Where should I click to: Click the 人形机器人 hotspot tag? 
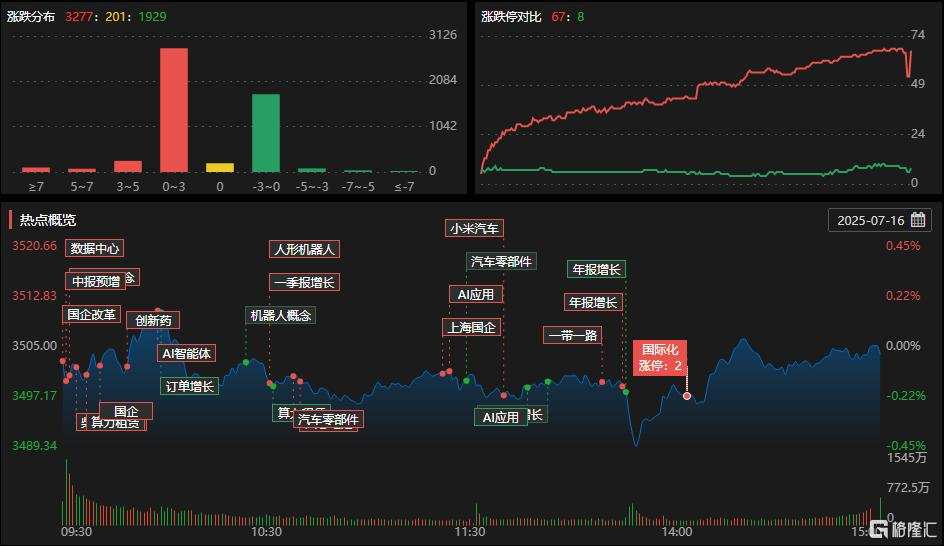click(304, 249)
